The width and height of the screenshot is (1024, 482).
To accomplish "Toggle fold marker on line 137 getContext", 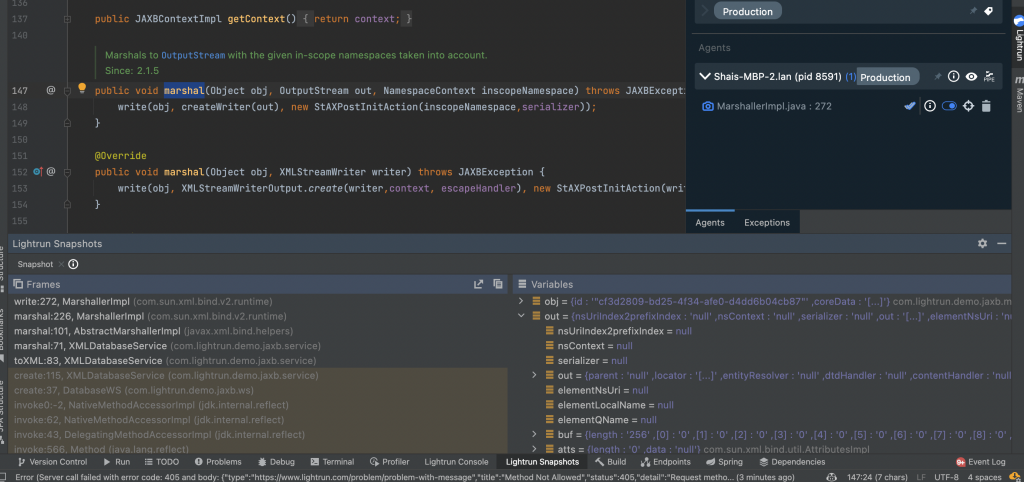I will 67,20.
